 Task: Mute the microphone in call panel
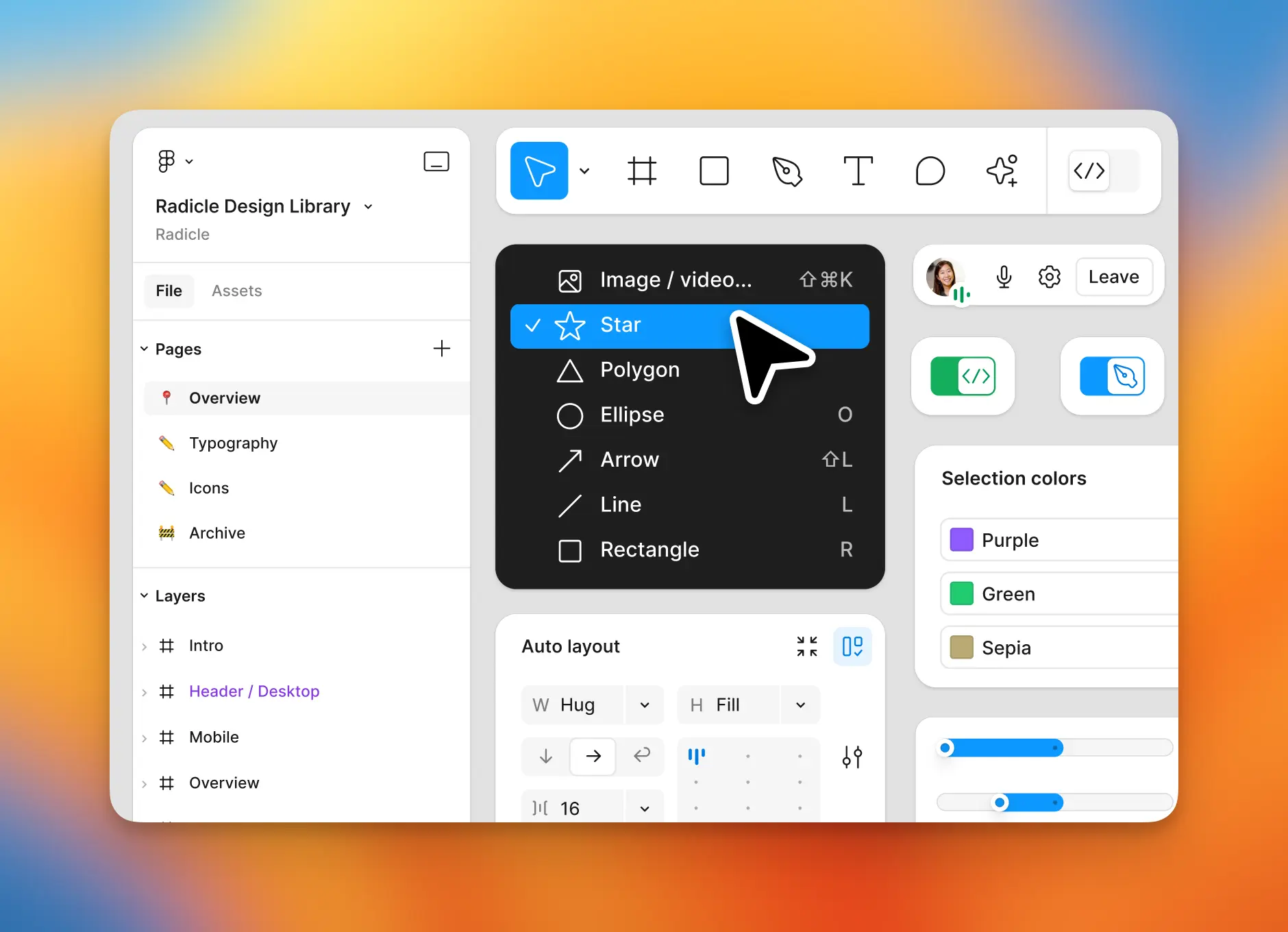pos(1004,277)
